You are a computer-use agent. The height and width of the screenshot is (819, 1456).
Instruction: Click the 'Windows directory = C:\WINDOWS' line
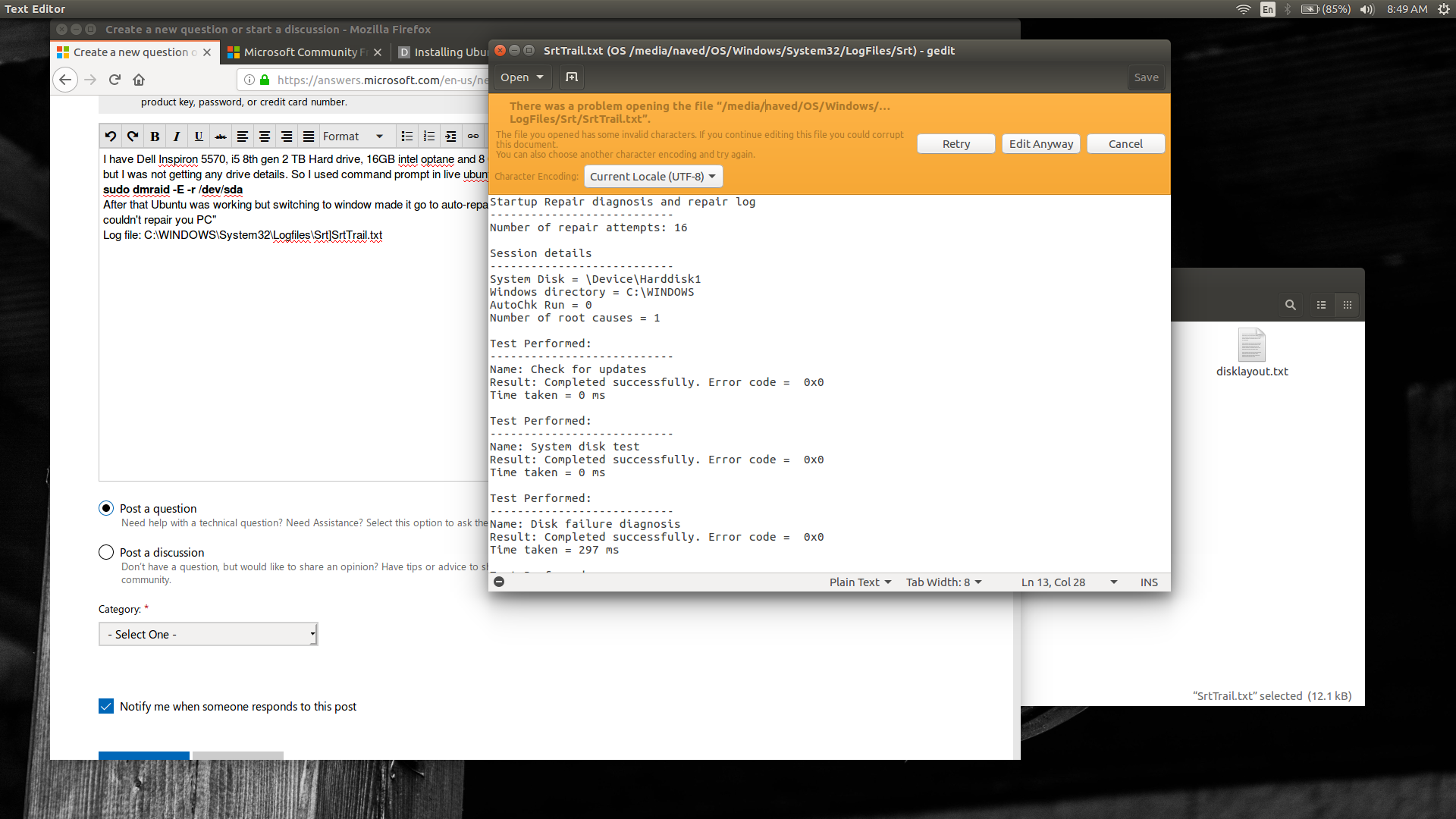pyautogui.click(x=591, y=292)
